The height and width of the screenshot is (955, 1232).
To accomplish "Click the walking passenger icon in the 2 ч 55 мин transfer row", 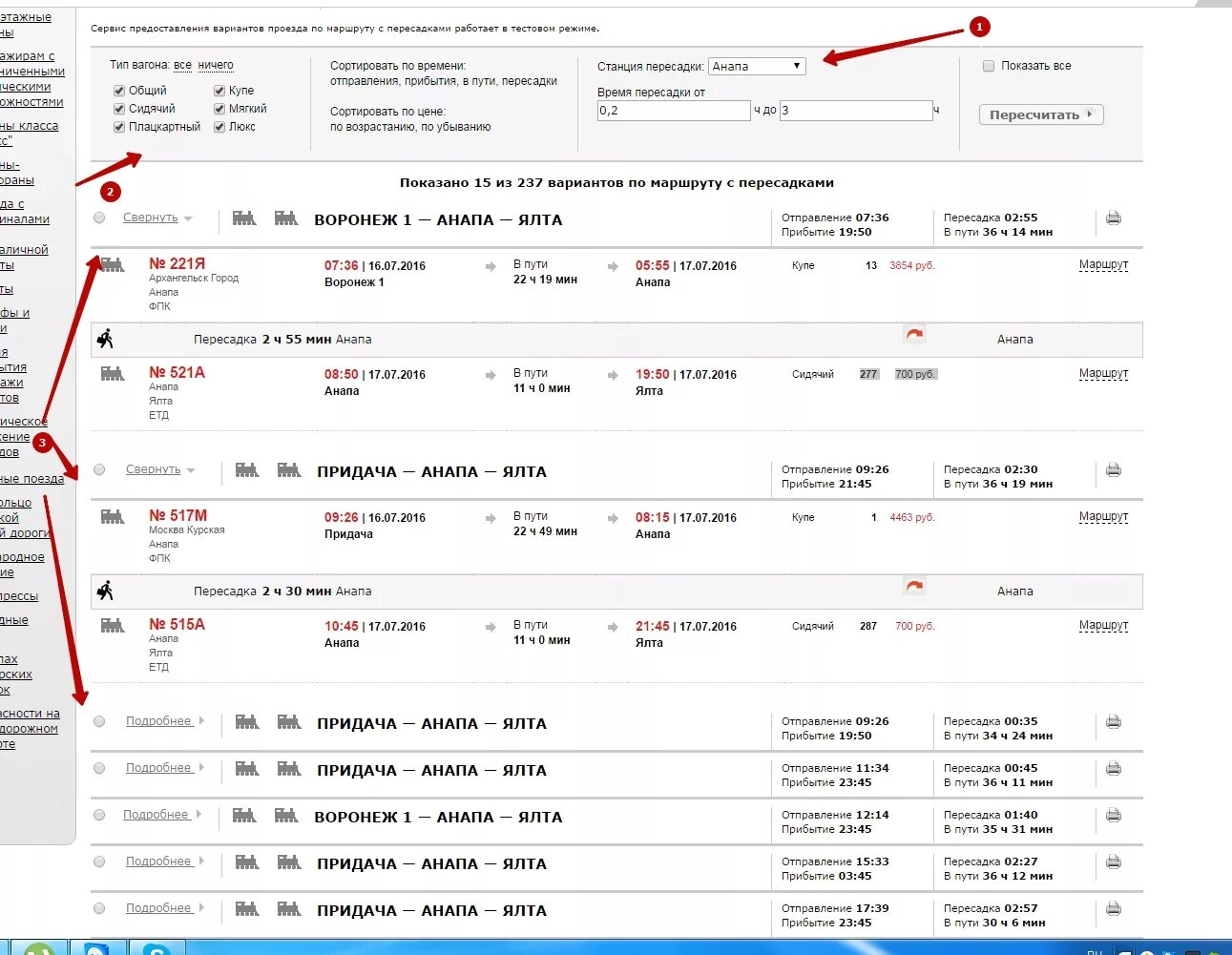I will (105, 339).
